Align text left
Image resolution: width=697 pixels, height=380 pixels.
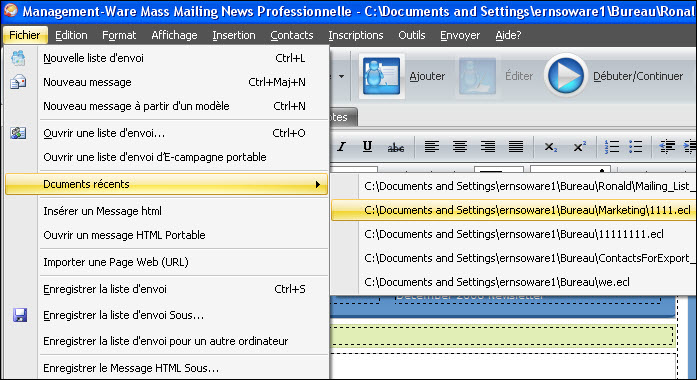431,146
